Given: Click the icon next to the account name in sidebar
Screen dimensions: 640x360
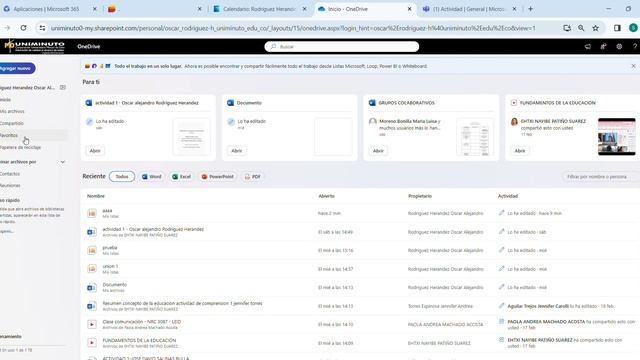Looking at the screenshot, I should click(62, 87).
